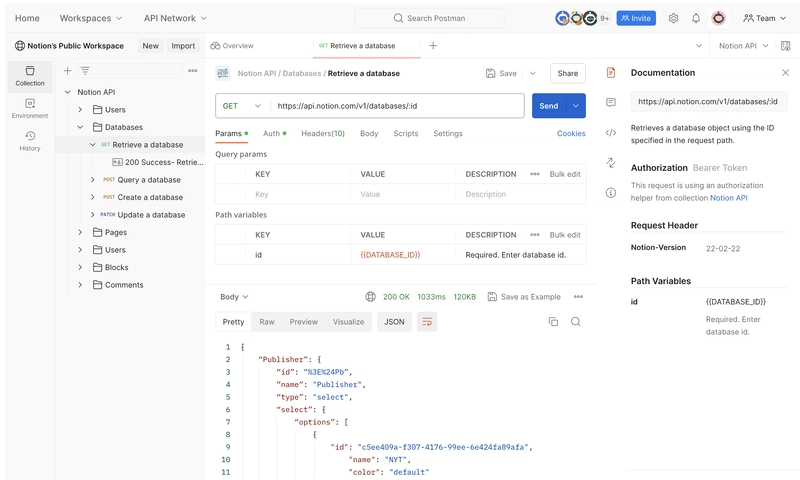The image size is (800, 480).
Task: Search within the response body
Action: pyautogui.click(x=576, y=322)
